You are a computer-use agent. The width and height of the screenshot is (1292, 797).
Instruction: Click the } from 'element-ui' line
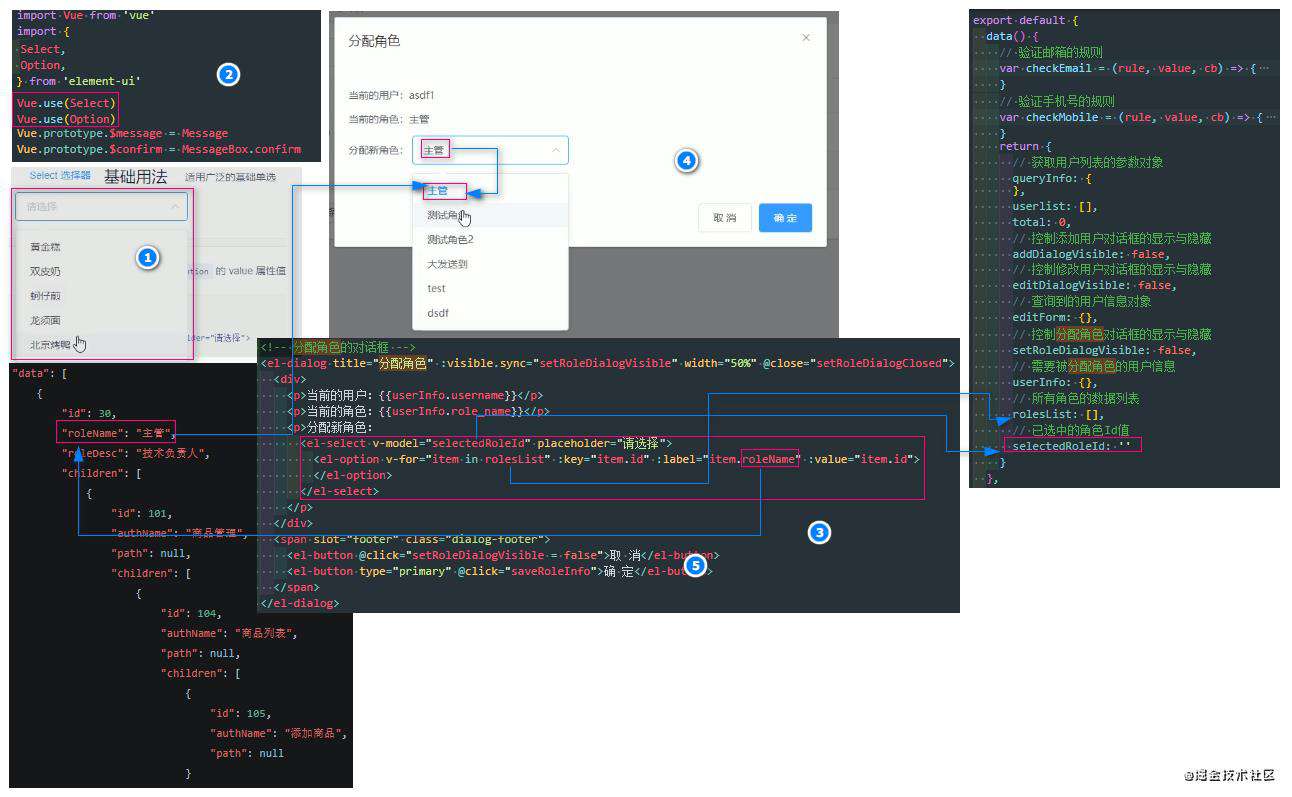(79, 81)
